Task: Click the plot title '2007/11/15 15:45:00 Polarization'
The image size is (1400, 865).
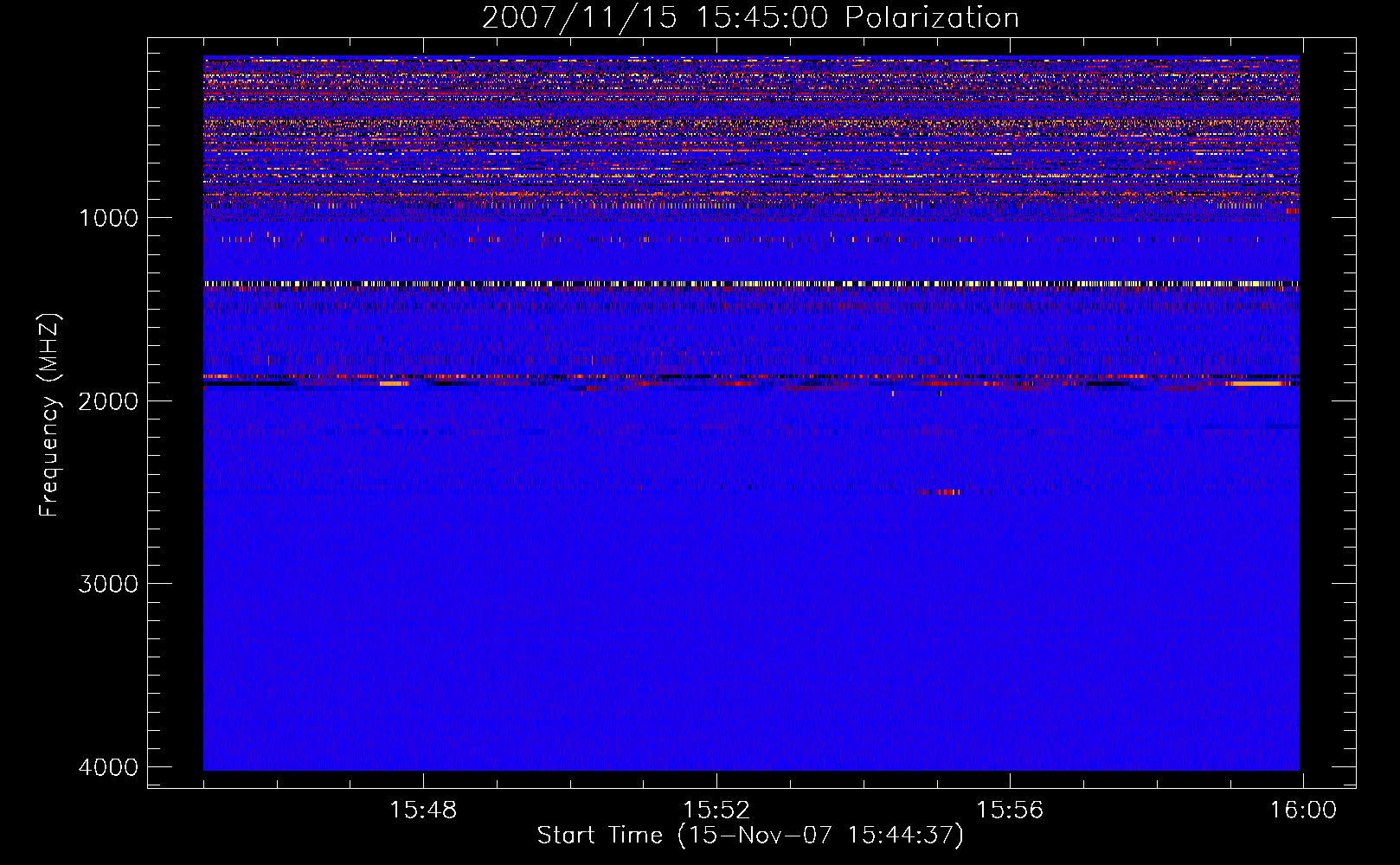Action: (x=750, y=17)
